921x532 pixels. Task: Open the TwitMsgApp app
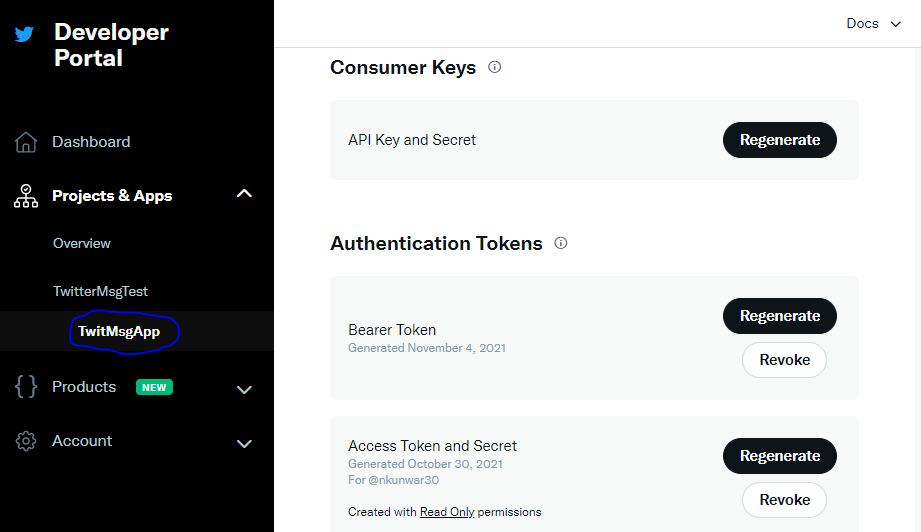(x=119, y=331)
